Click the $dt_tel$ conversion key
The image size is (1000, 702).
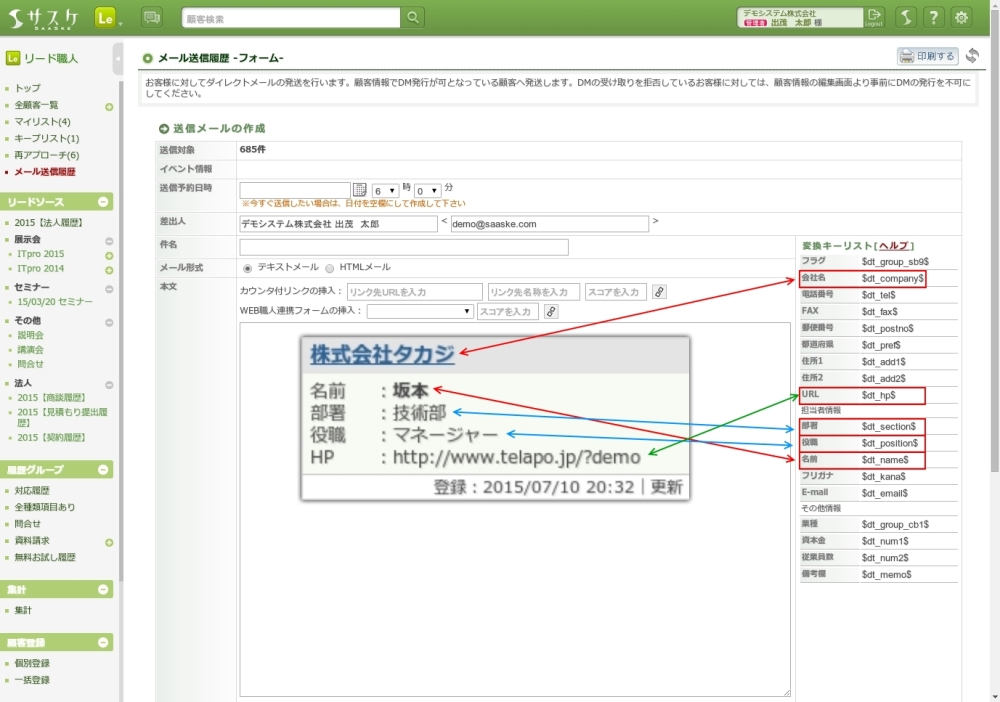coord(878,295)
